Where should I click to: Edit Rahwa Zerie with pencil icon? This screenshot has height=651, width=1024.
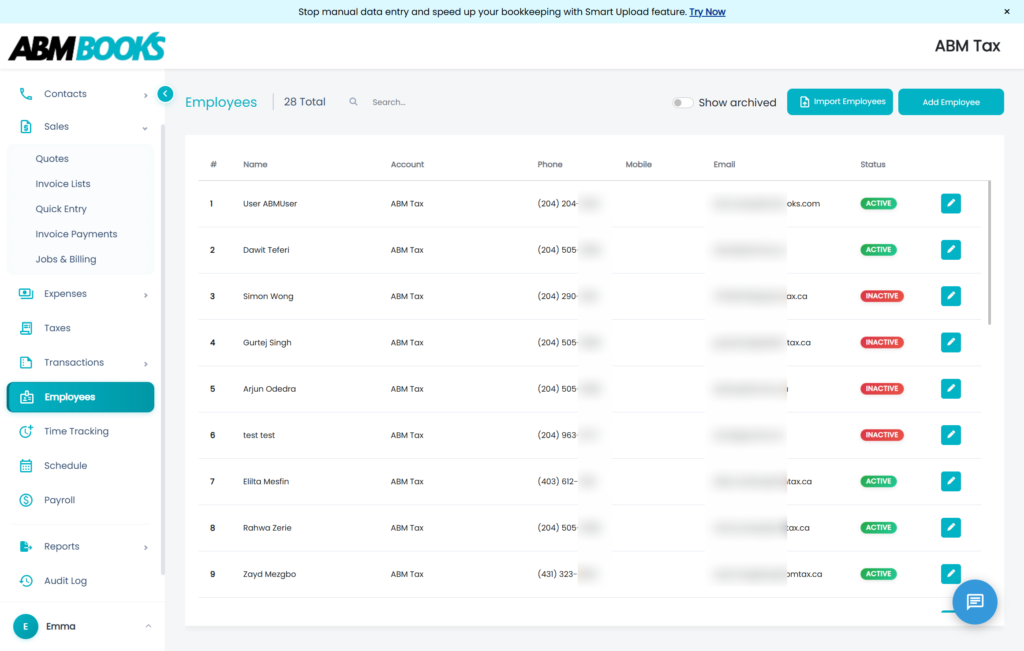point(951,528)
